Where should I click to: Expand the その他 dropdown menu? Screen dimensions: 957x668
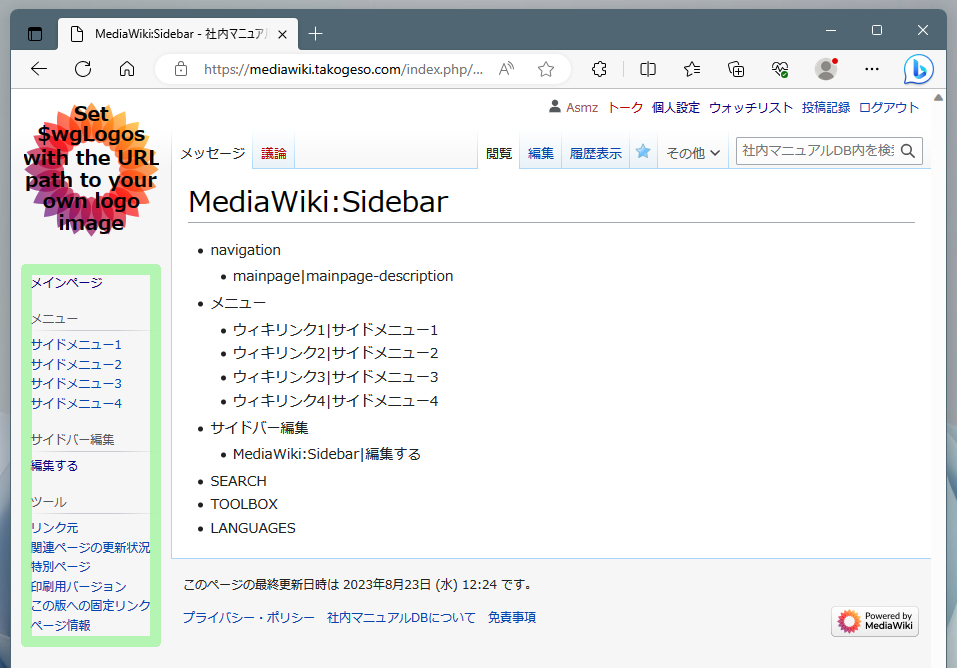pos(693,153)
